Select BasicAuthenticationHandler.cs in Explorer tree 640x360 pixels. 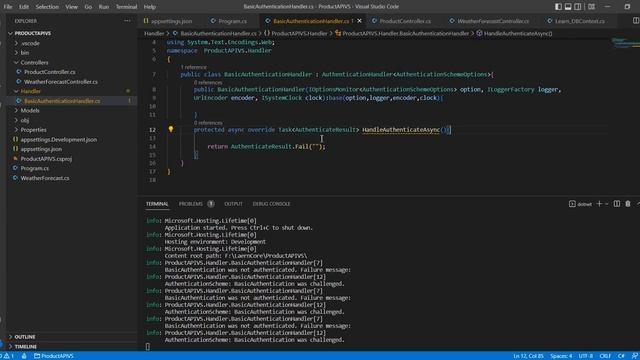(x=62, y=101)
